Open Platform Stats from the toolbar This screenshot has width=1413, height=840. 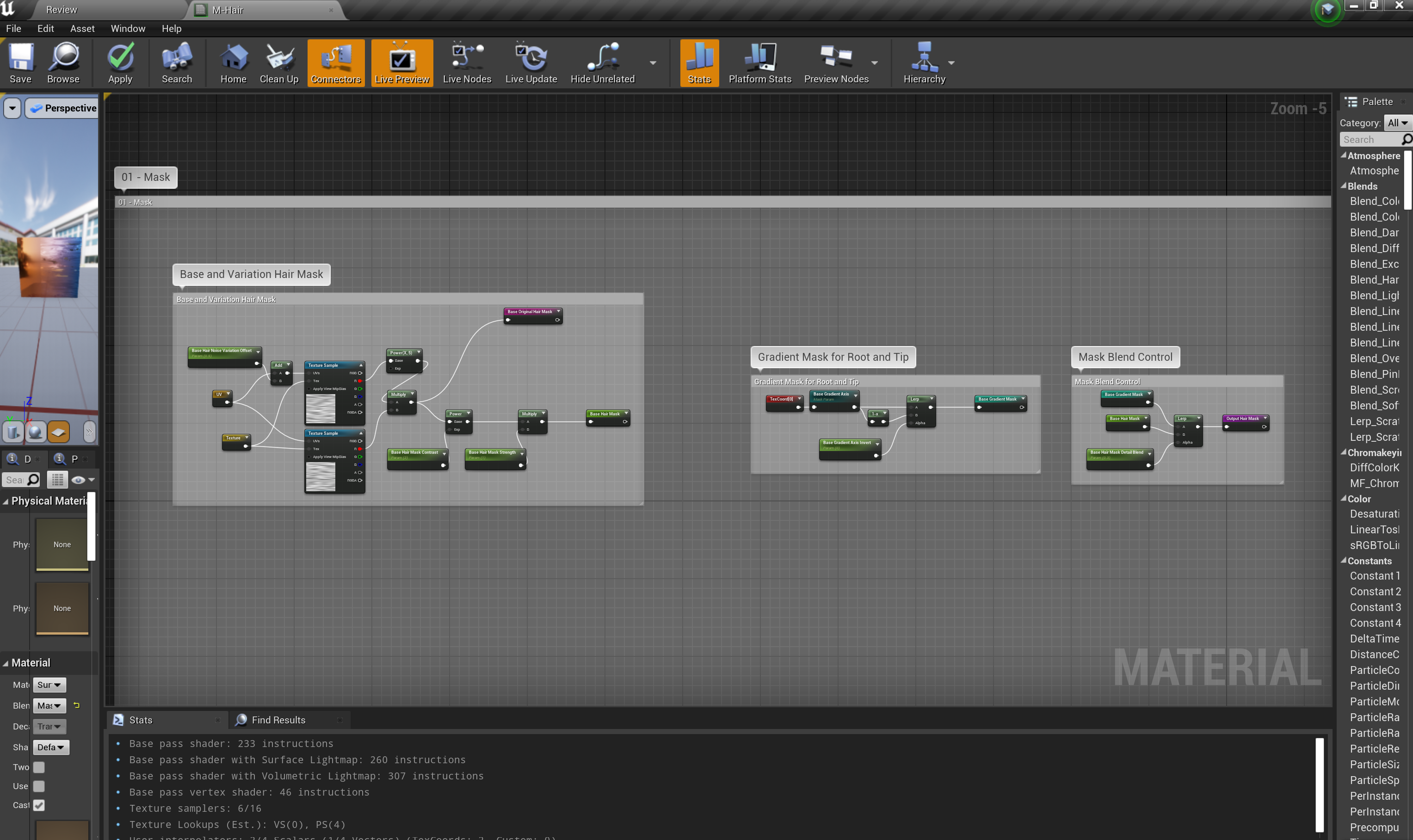[x=760, y=63]
